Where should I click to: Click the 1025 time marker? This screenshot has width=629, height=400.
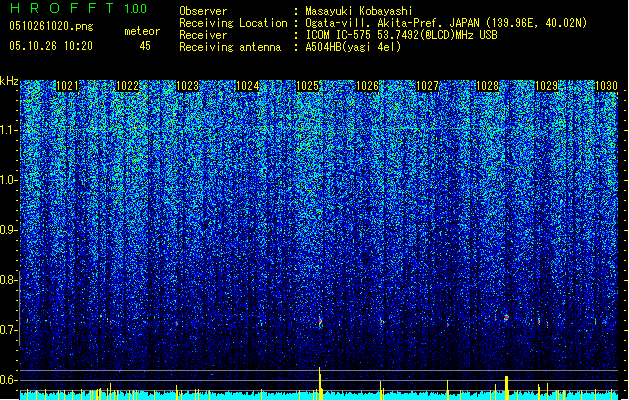[307, 86]
